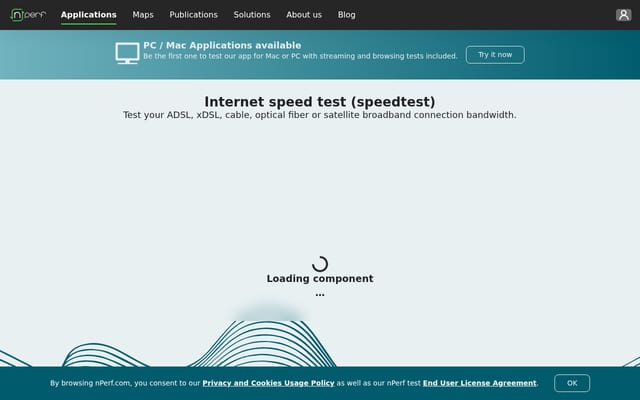Open the End User License Agreement link
The image size is (640, 400).
pos(480,383)
